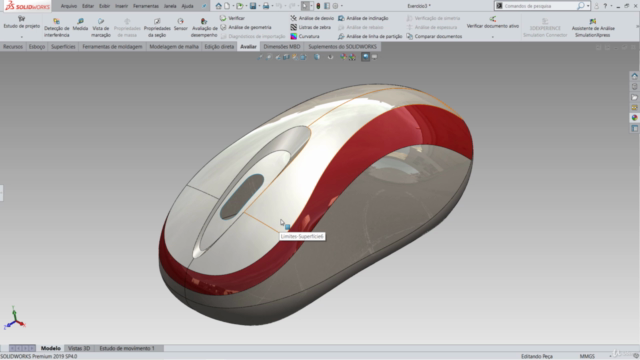Expand Print dropdown arrow

(x=272, y=6)
